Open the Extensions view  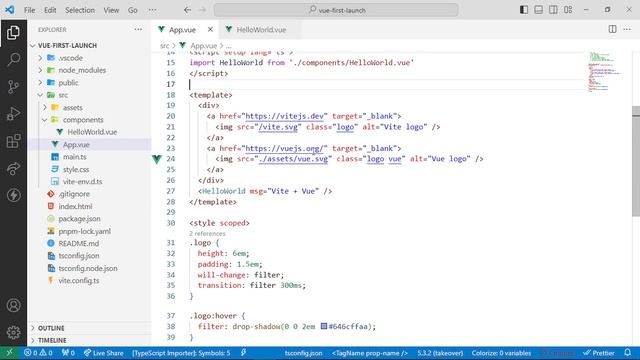coord(13,141)
